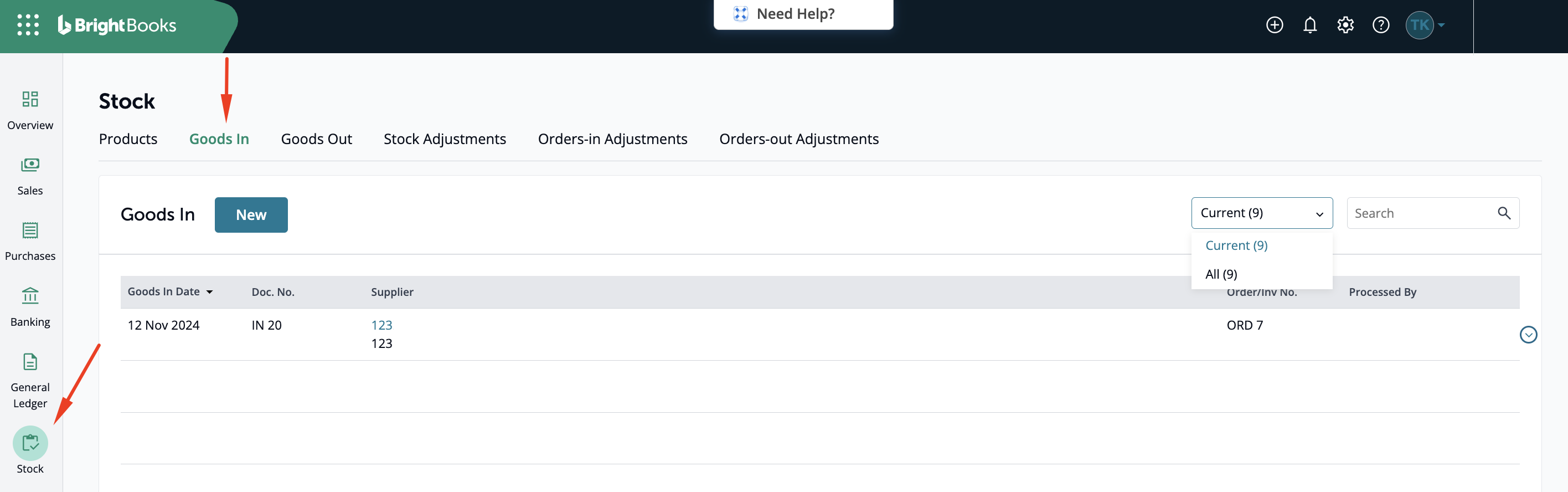
Task: Click the Doc. No. column header
Action: [273, 291]
